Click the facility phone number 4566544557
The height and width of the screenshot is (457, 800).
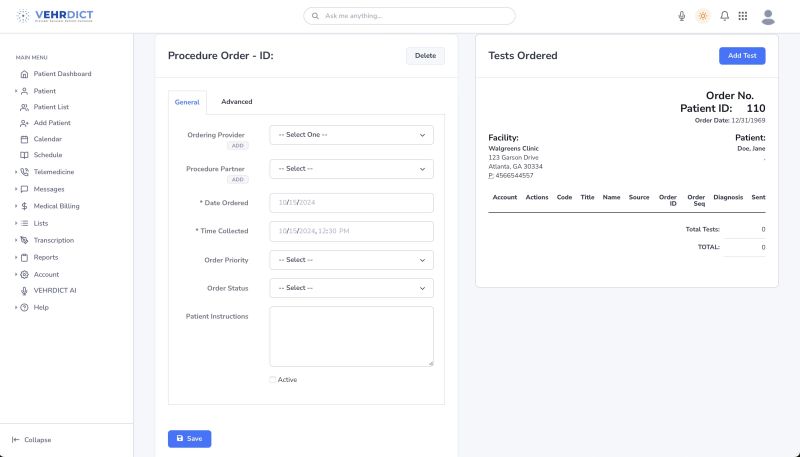coord(514,175)
